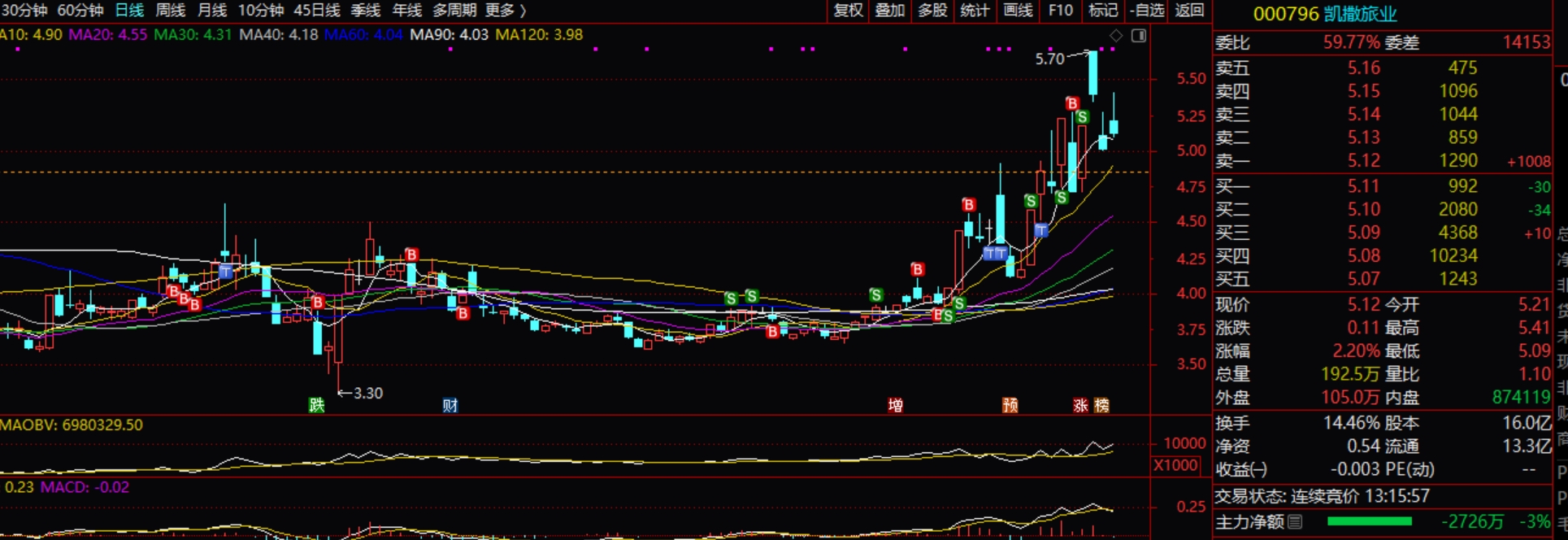Viewport: 1568px width, 540px height.
Task: Click the 主力净额 green flow bar
Action: coord(1370,521)
